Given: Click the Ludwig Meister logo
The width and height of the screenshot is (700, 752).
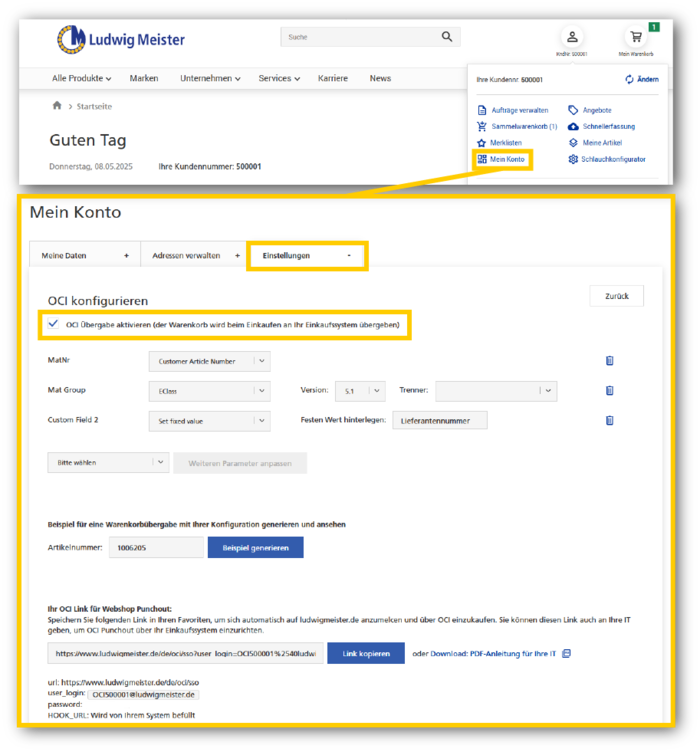Looking at the screenshot, I should tap(121, 40).
